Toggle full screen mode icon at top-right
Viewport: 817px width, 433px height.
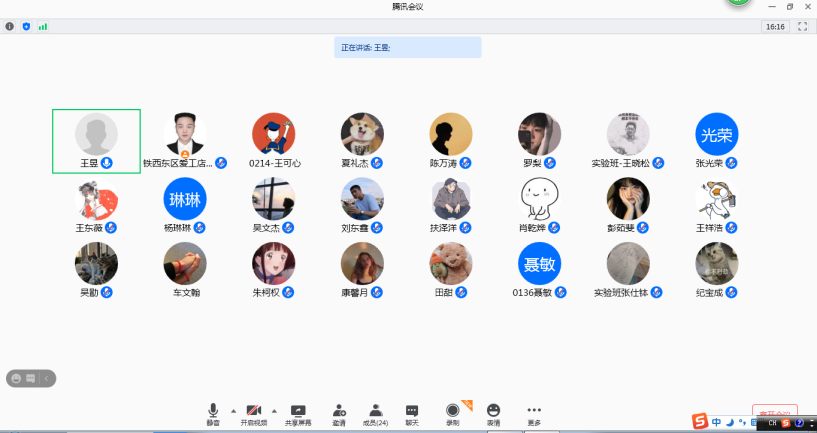tap(802, 26)
